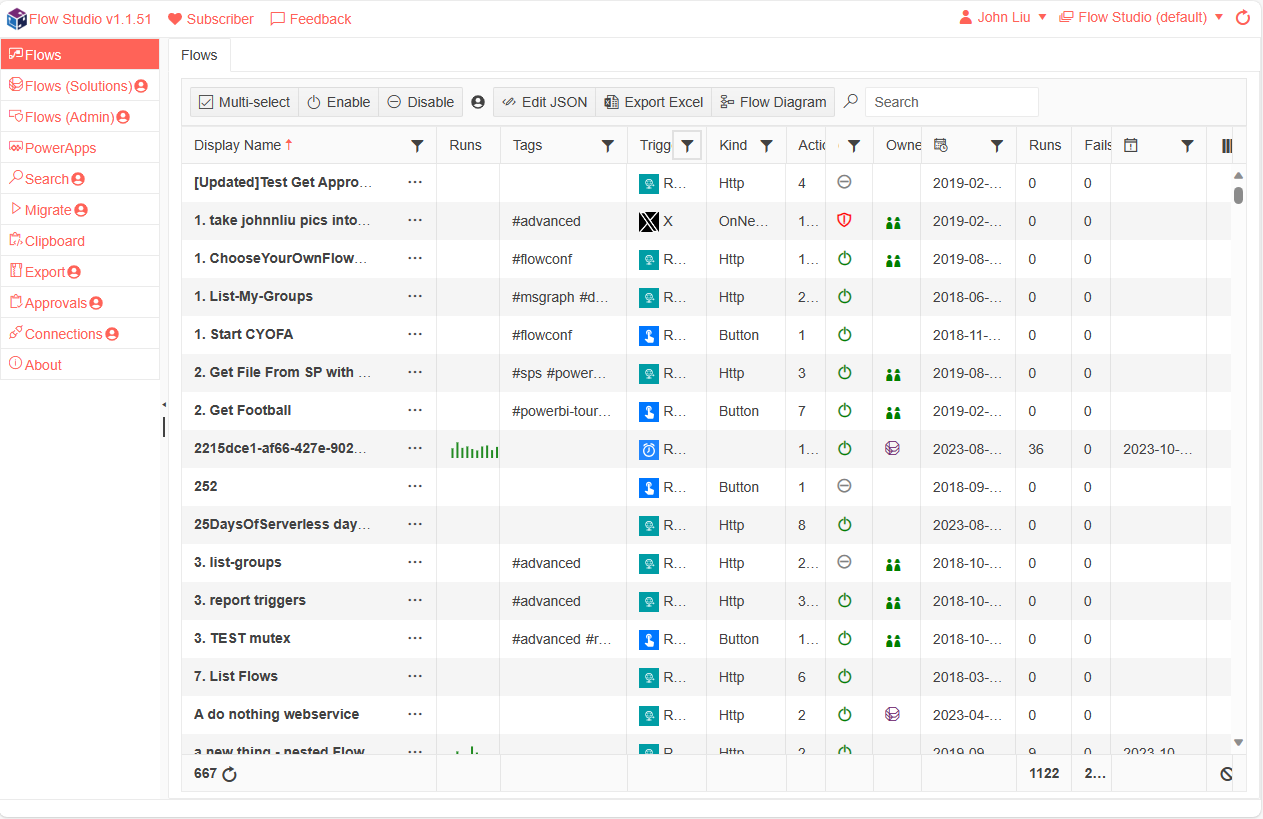Expand the Flow Studio (default) environment dropdown
This screenshot has height=819, width=1263.
[x=1141, y=17]
